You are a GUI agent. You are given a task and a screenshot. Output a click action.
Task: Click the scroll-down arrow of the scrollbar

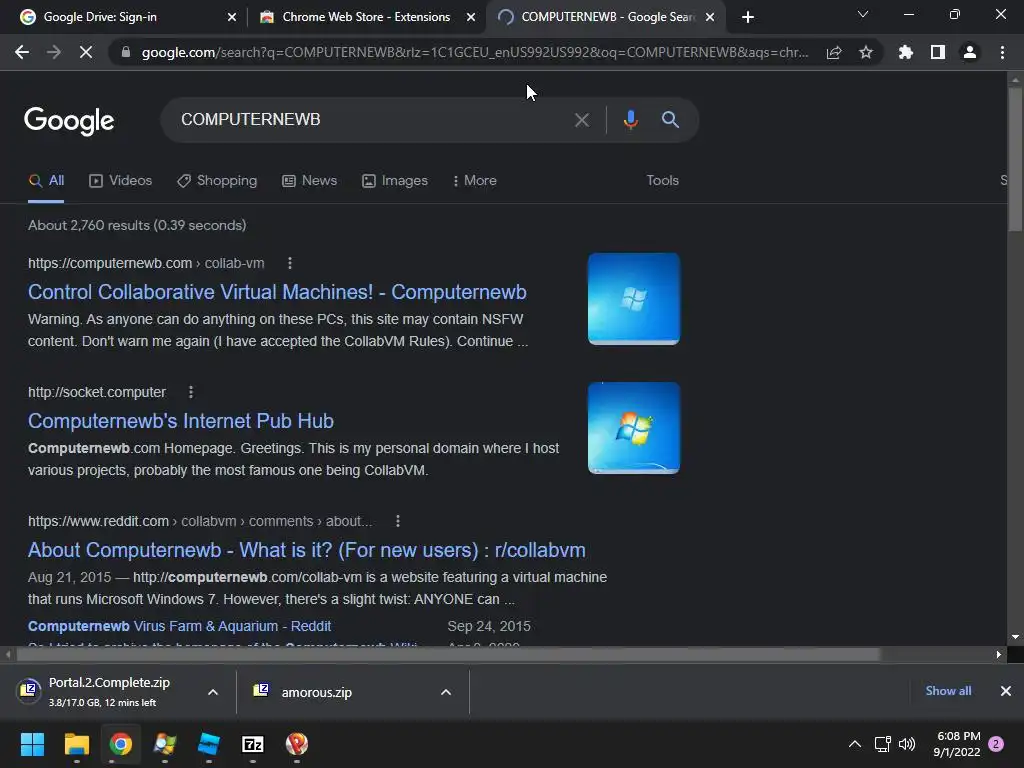click(x=1015, y=637)
